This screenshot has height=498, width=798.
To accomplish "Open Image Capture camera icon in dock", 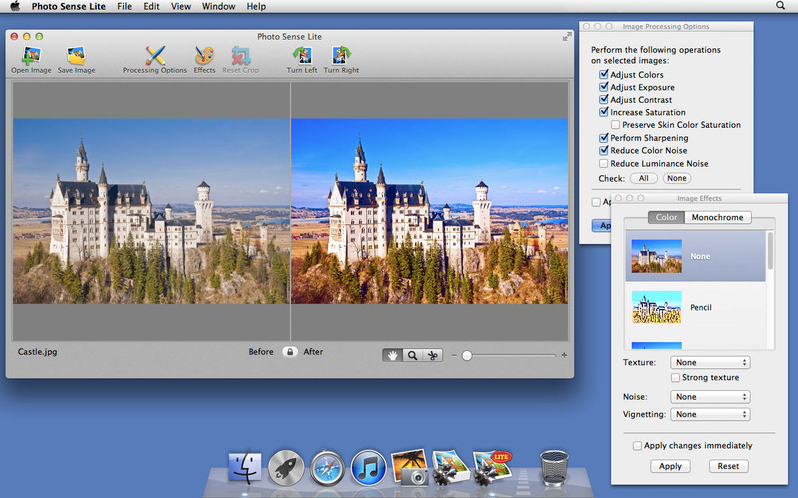I will click(x=410, y=466).
